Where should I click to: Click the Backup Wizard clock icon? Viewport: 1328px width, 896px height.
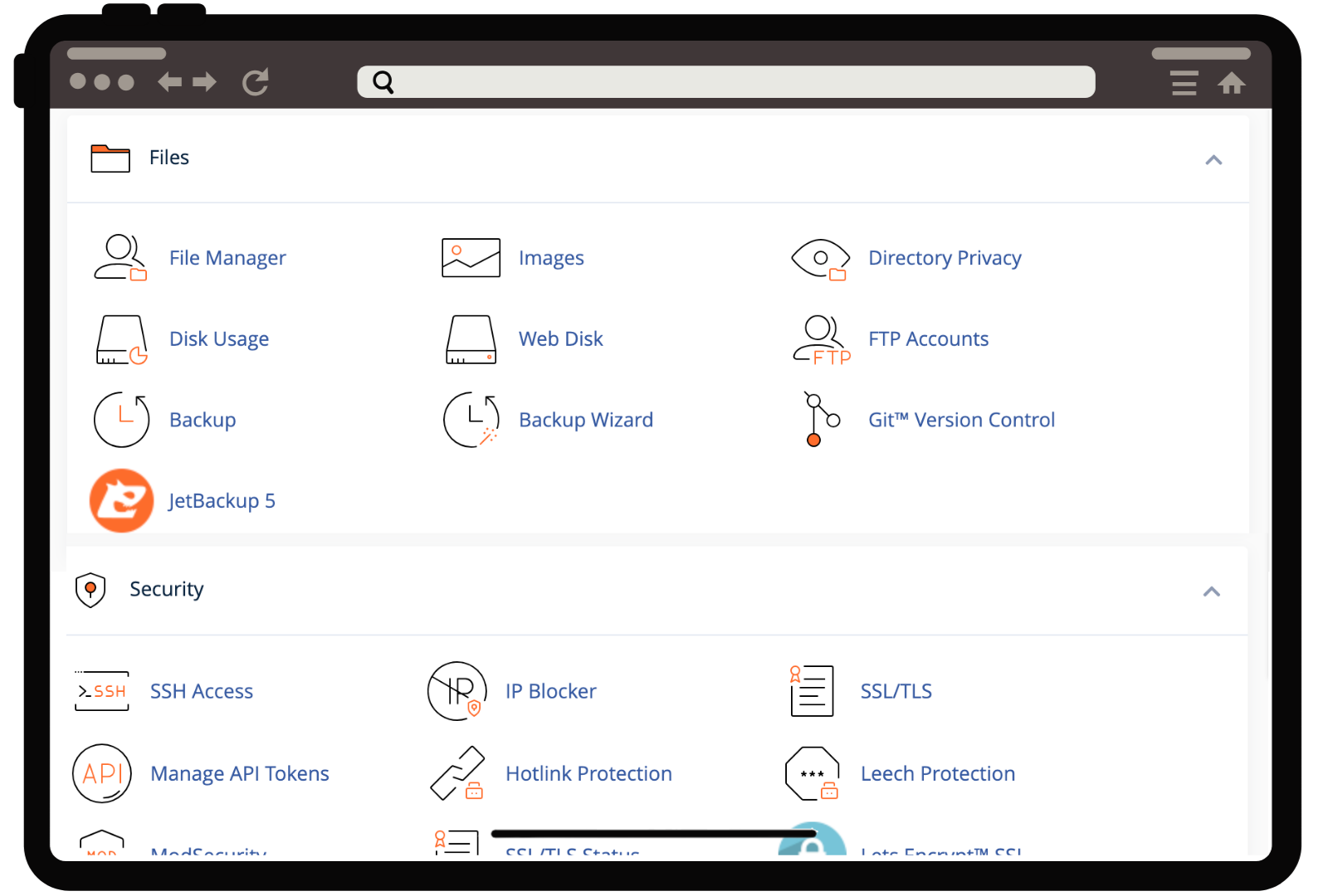tap(471, 420)
